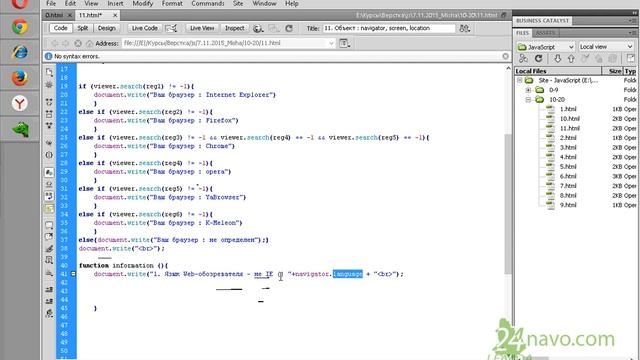Screen dimensions: 640x360
Task: Toggle line numbers in coding toolbar
Action: pyautogui.click(x=49, y=172)
